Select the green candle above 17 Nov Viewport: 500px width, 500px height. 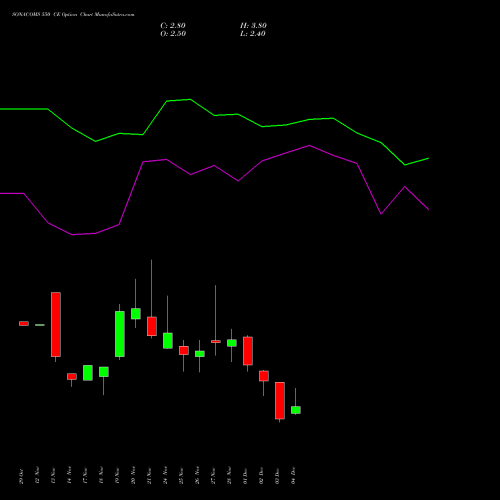click(88, 373)
